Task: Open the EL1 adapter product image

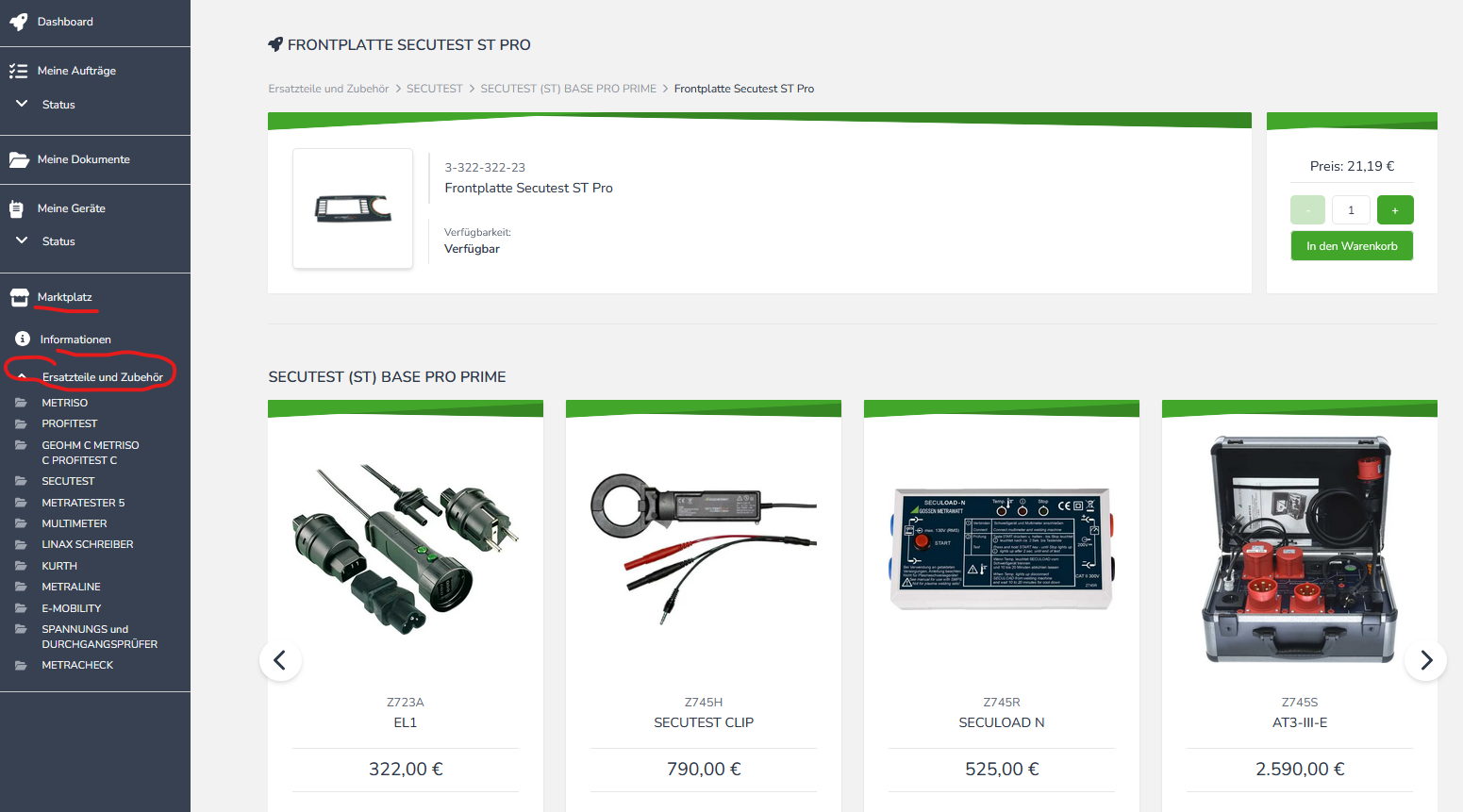Action: tap(406, 547)
